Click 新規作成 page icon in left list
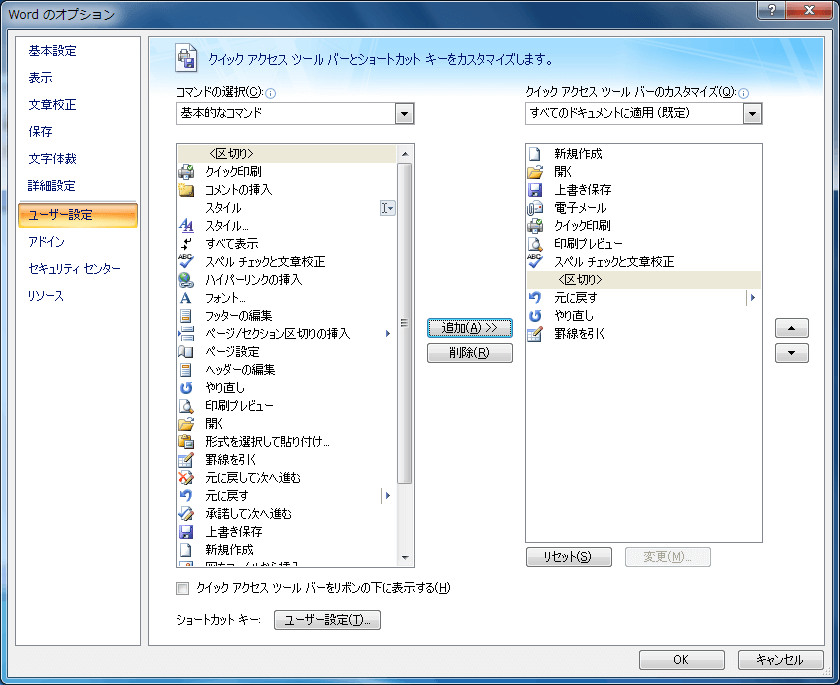840x685 pixels. (186, 549)
